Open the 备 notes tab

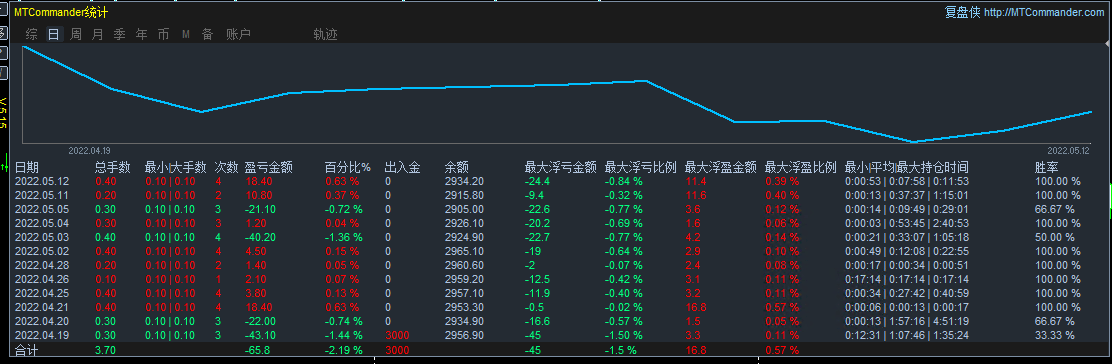(x=208, y=34)
